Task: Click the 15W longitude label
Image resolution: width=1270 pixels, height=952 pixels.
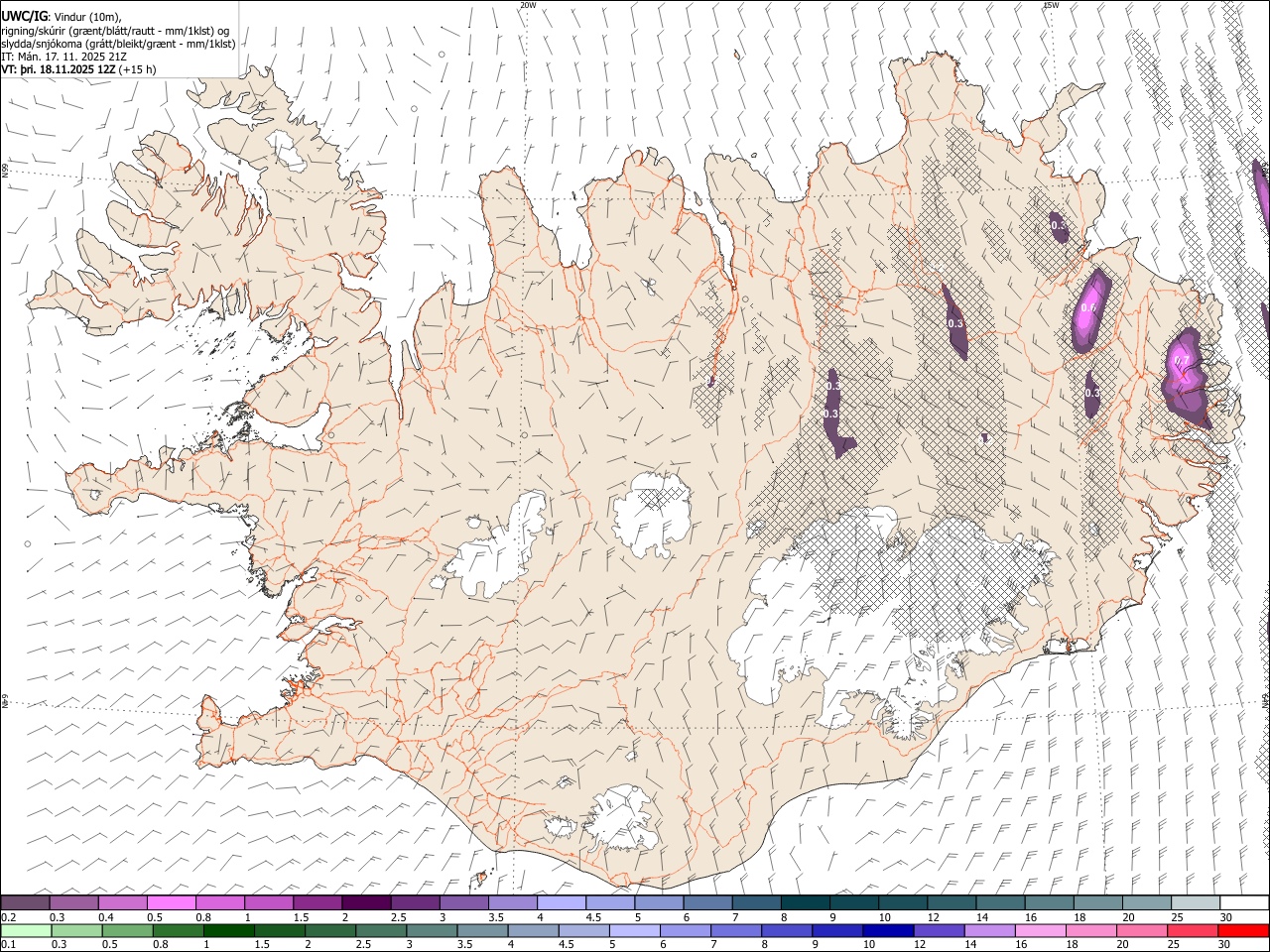Action: point(1051,5)
